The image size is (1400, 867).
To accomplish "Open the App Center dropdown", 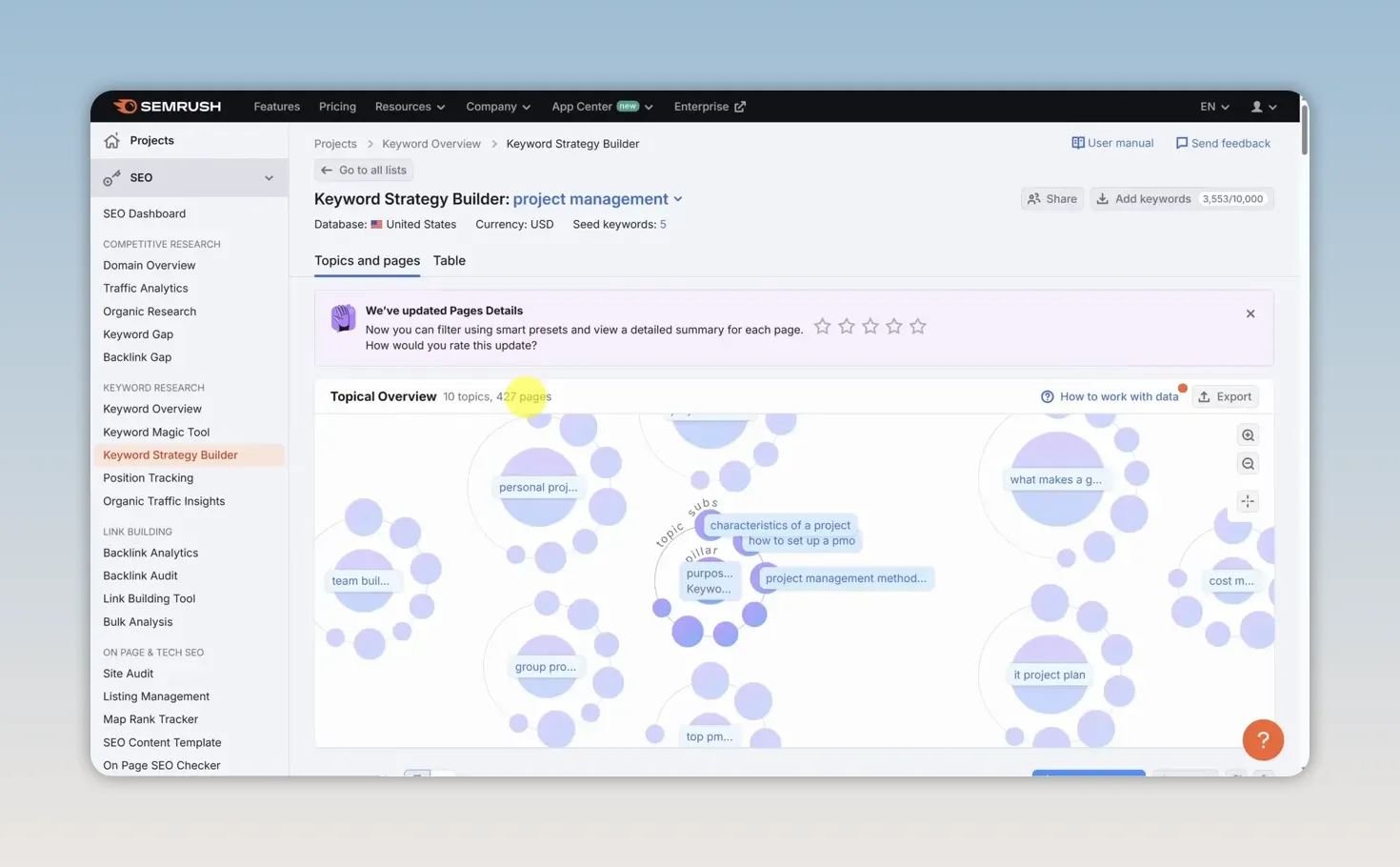I will (x=602, y=107).
